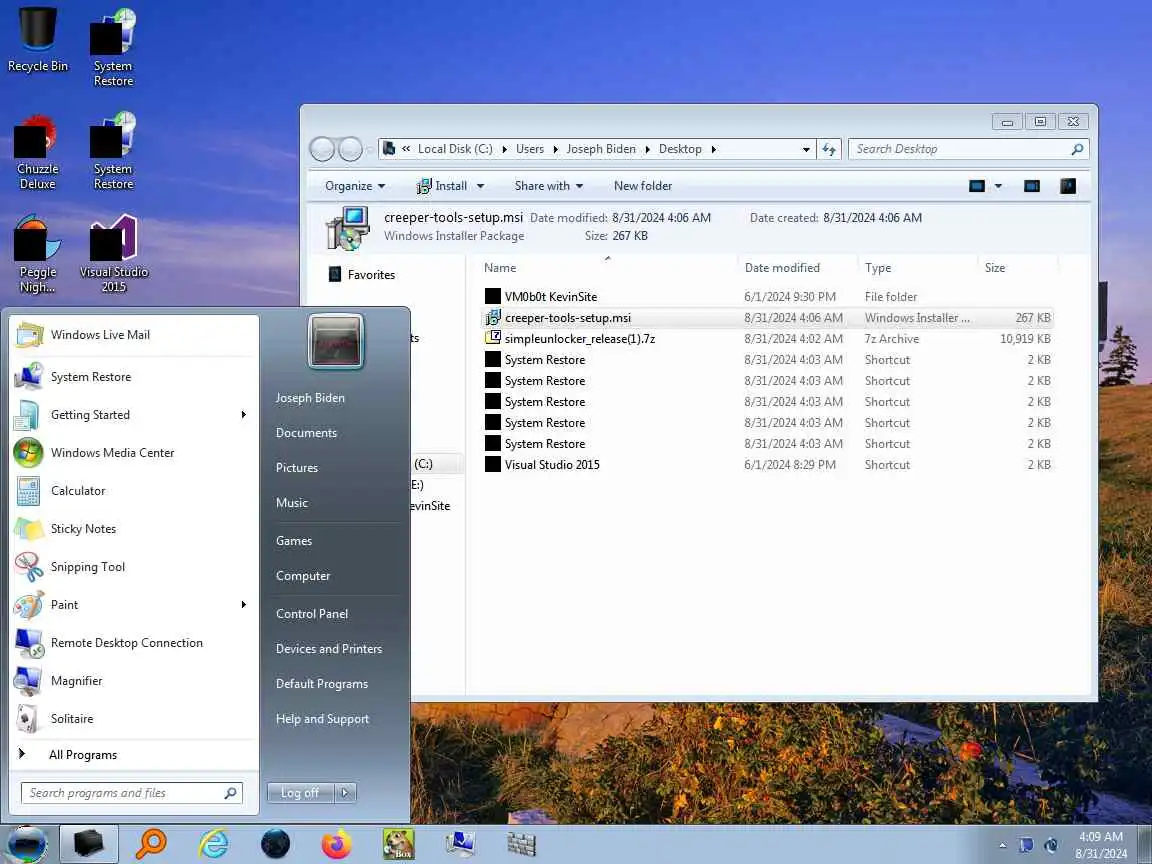Open the Organize dropdown menu
Image resolution: width=1152 pixels, height=864 pixels.
tap(355, 186)
